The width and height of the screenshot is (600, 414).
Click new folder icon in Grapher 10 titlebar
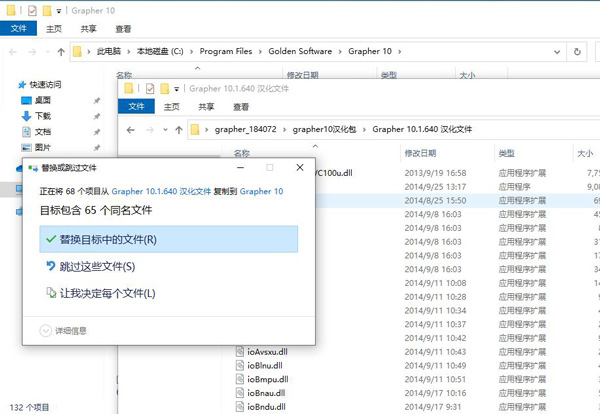pyautogui.click(x=47, y=11)
